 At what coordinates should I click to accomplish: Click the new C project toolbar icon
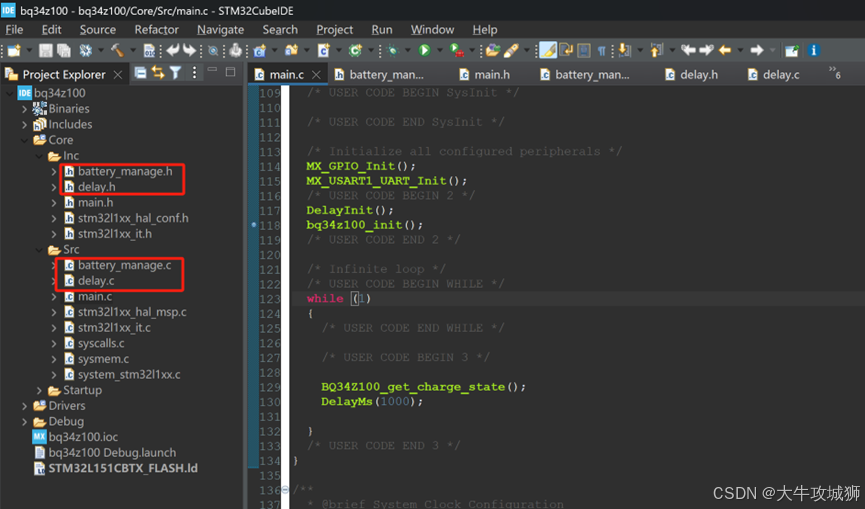(x=259, y=51)
